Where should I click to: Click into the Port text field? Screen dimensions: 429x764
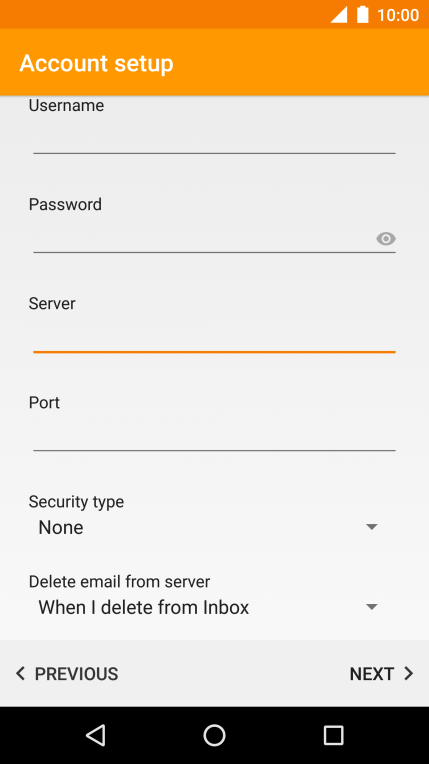214,436
